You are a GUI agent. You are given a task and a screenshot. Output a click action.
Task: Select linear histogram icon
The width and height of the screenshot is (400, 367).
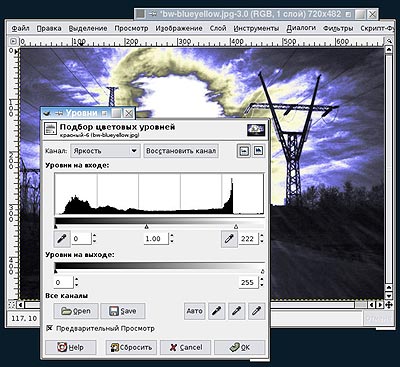click(244, 151)
